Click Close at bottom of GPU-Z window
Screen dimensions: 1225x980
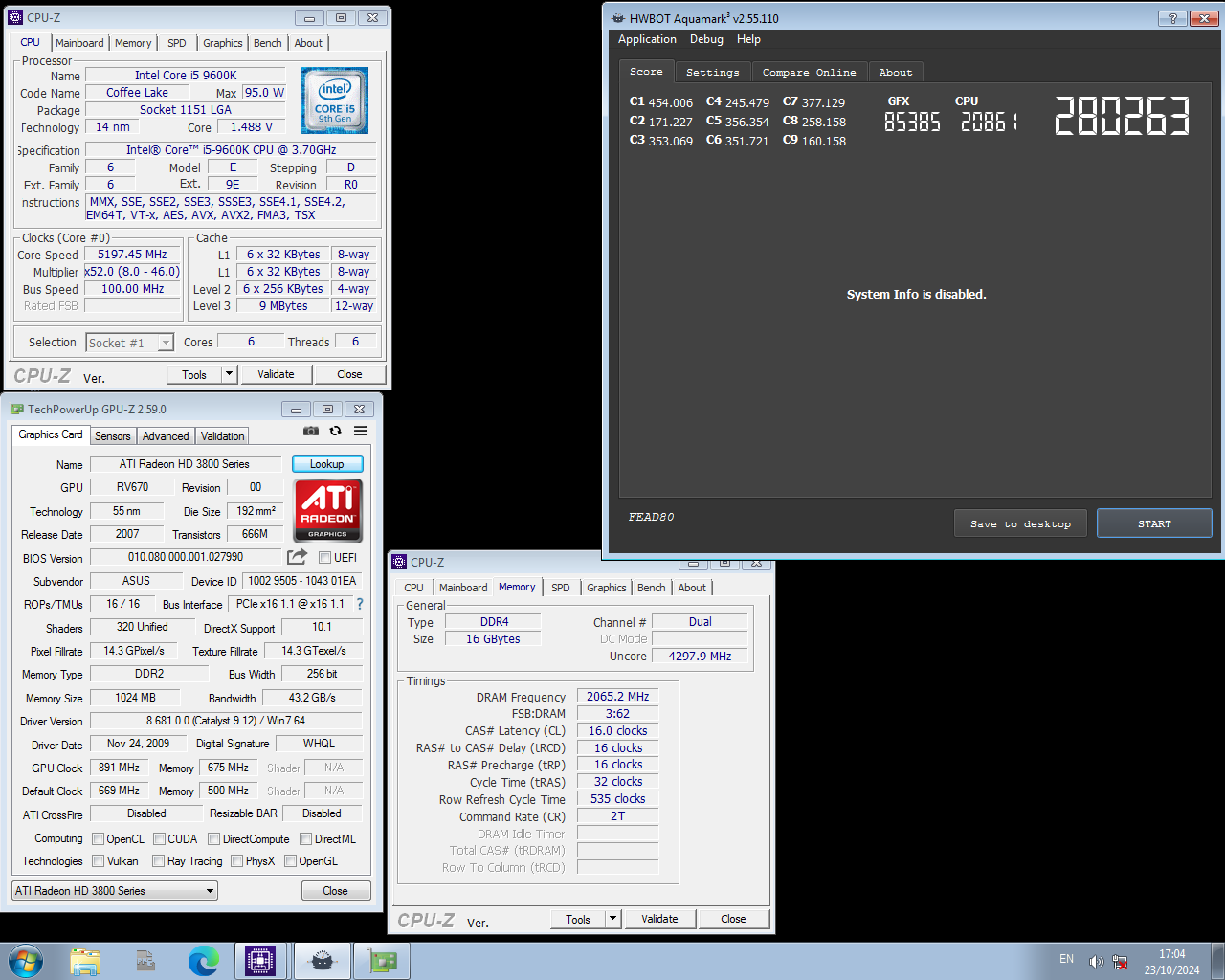pos(335,891)
